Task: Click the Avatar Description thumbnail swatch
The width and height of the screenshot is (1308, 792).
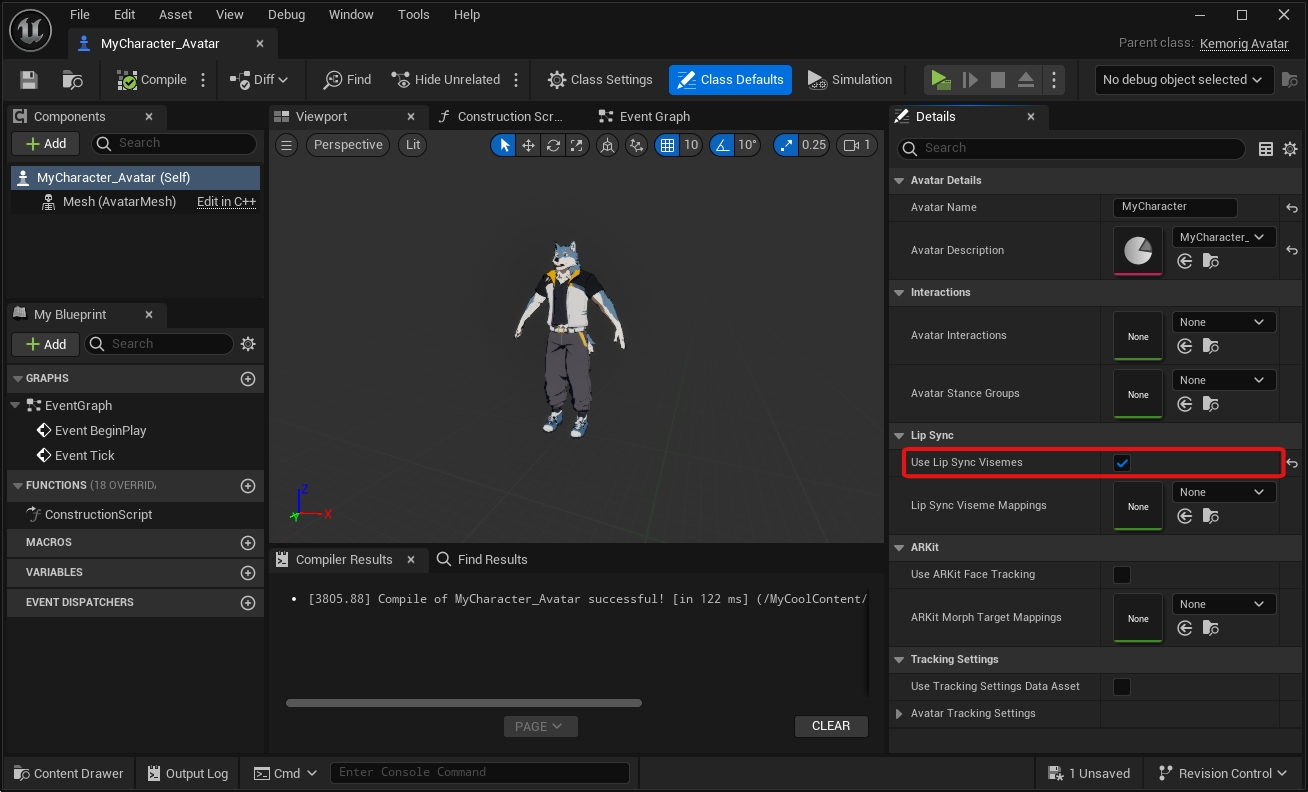Action: [1138, 251]
